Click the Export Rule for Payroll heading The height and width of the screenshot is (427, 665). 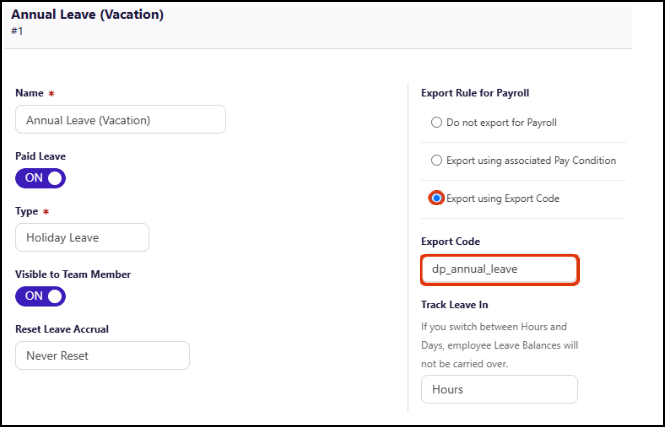474,93
